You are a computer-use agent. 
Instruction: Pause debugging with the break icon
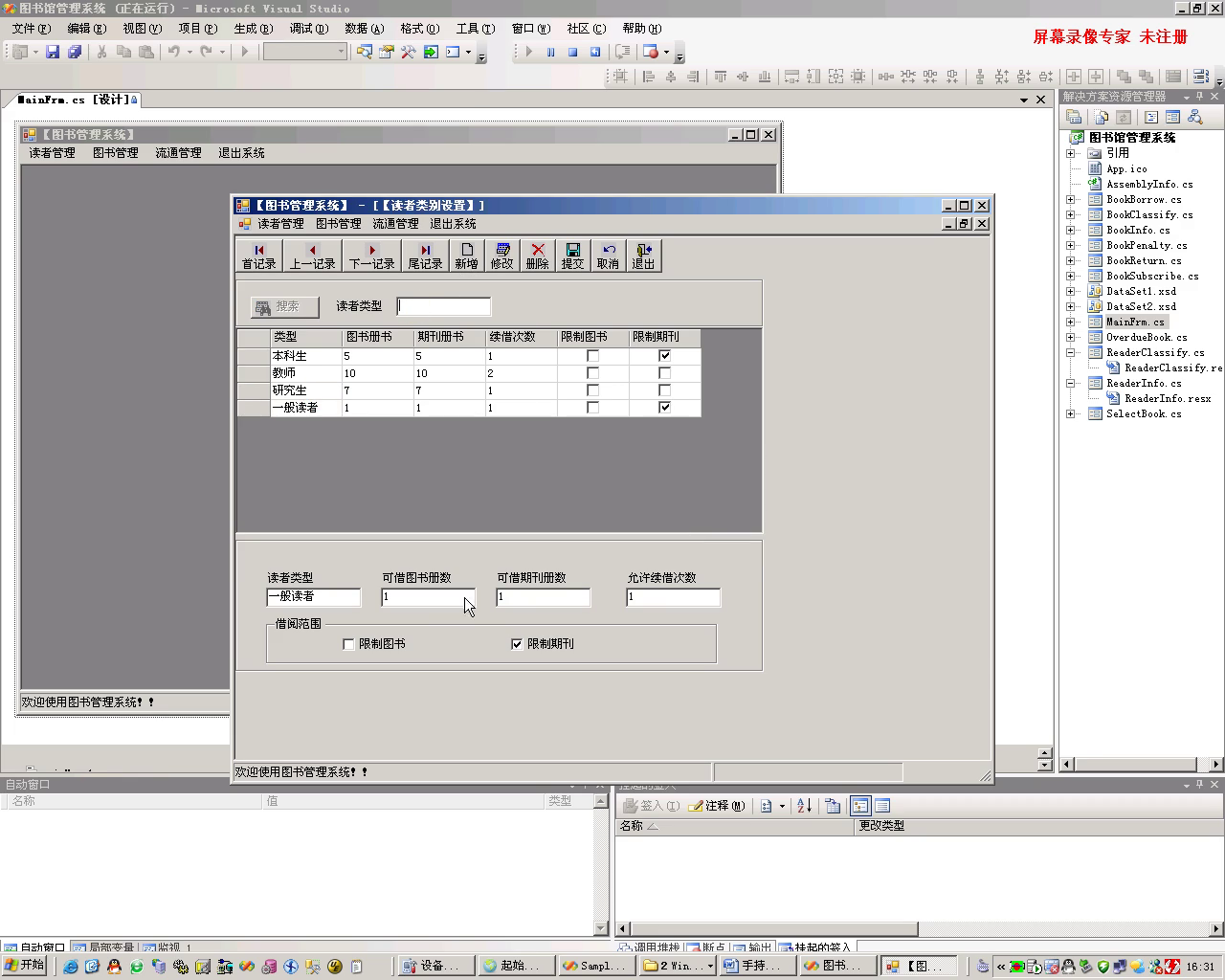click(550, 52)
